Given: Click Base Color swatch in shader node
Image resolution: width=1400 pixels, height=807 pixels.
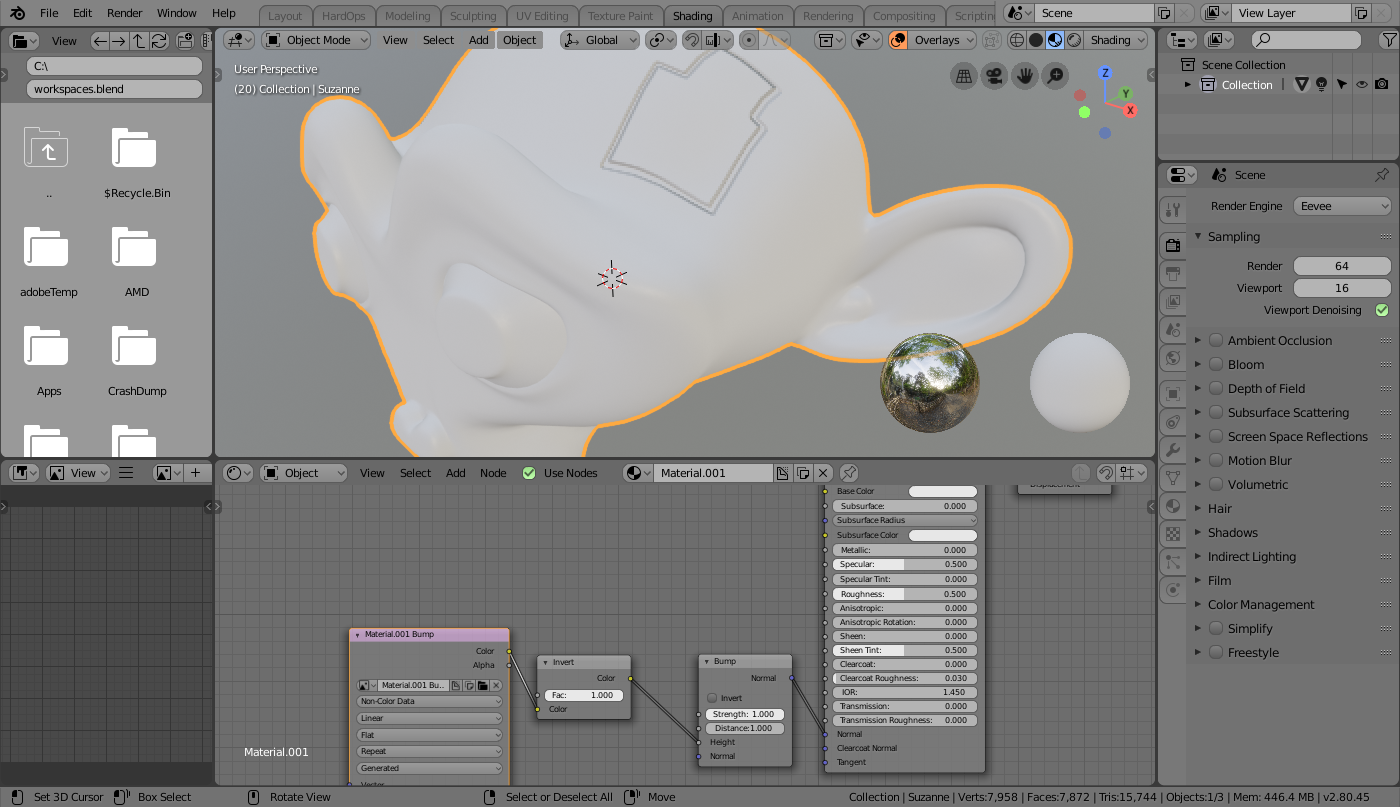Looking at the screenshot, I should coord(943,491).
